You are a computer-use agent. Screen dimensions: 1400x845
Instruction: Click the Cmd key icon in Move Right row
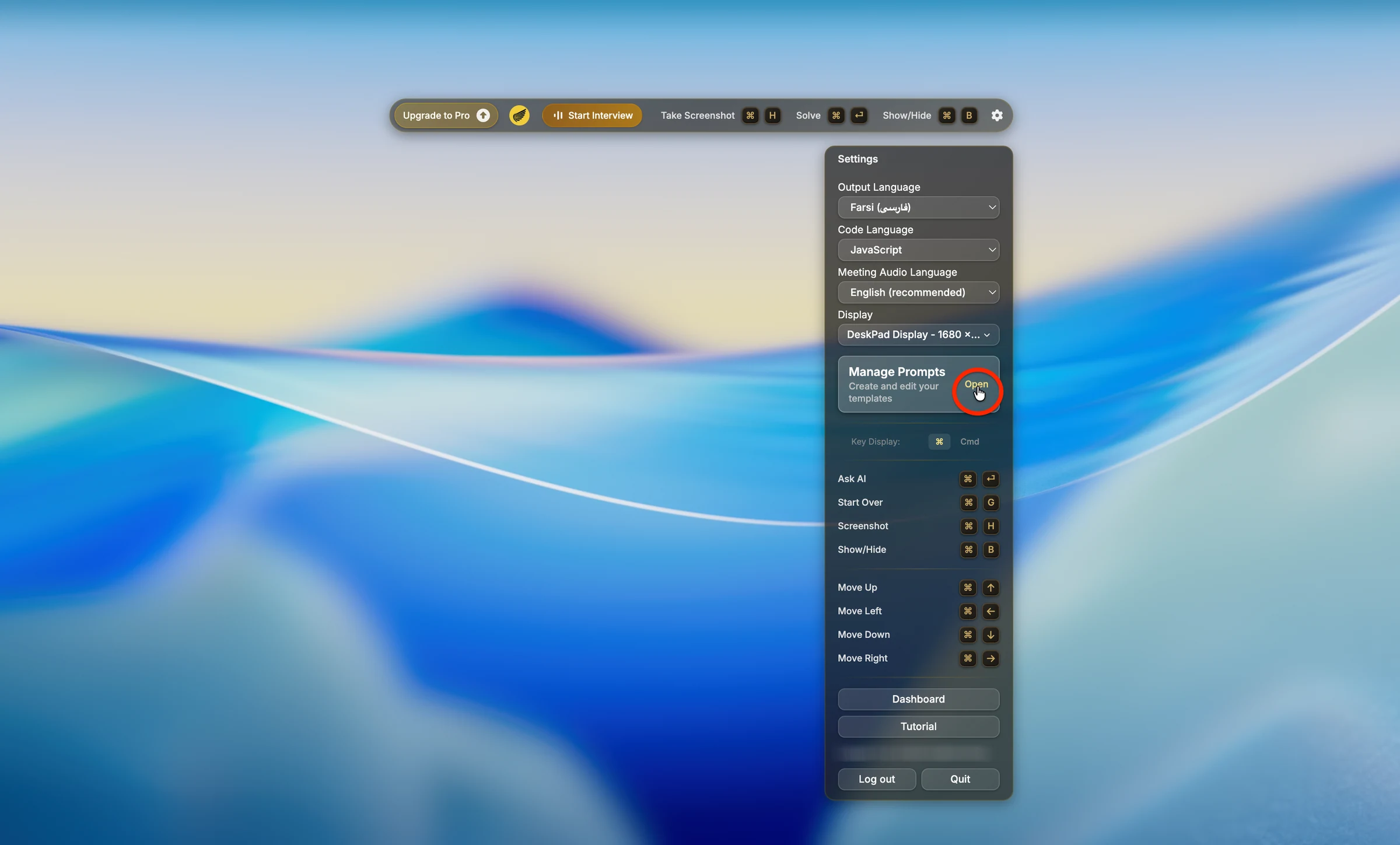968,658
